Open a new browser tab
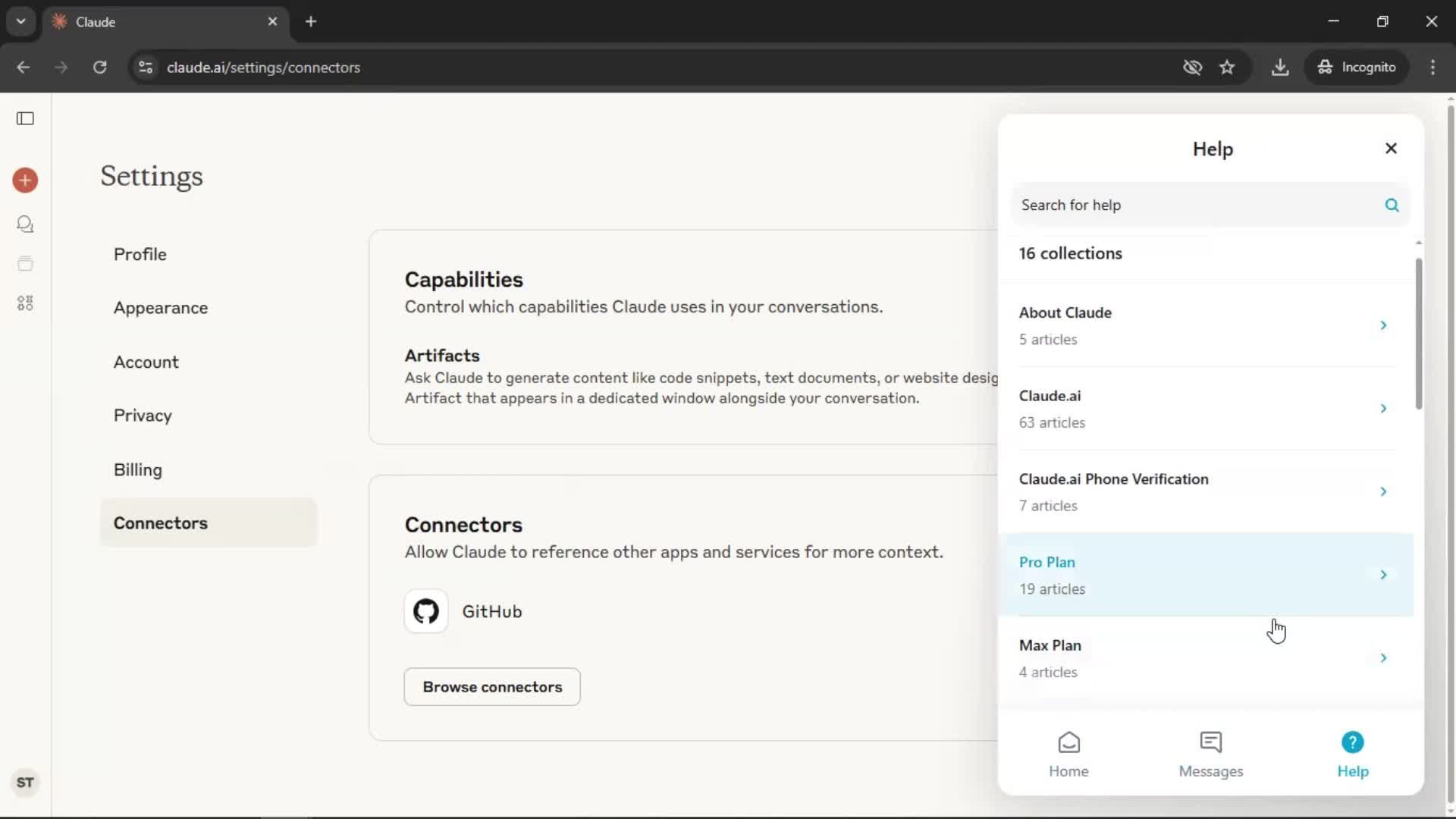Image resolution: width=1456 pixels, height=819 pixels. click(x=311, y=21)
